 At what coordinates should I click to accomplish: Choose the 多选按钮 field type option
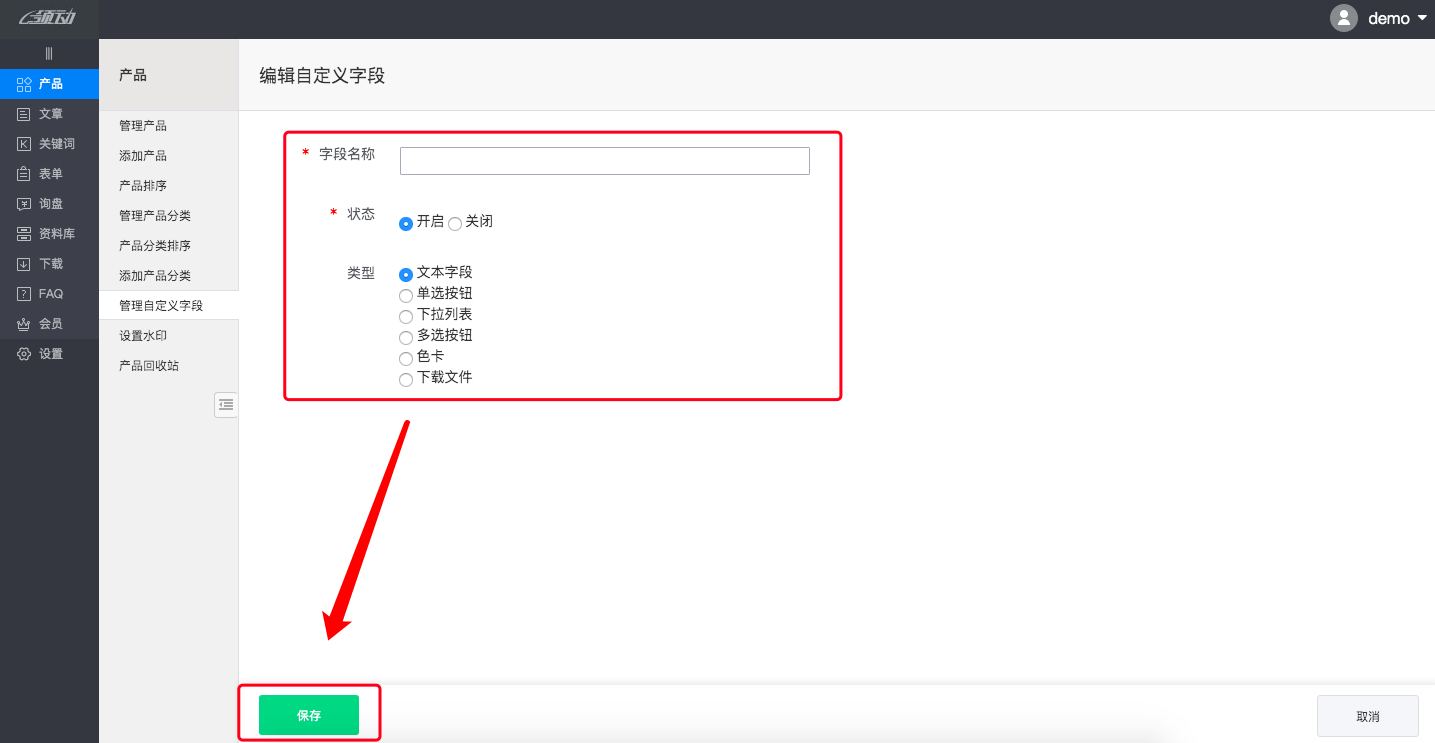[x=406, y=336]
